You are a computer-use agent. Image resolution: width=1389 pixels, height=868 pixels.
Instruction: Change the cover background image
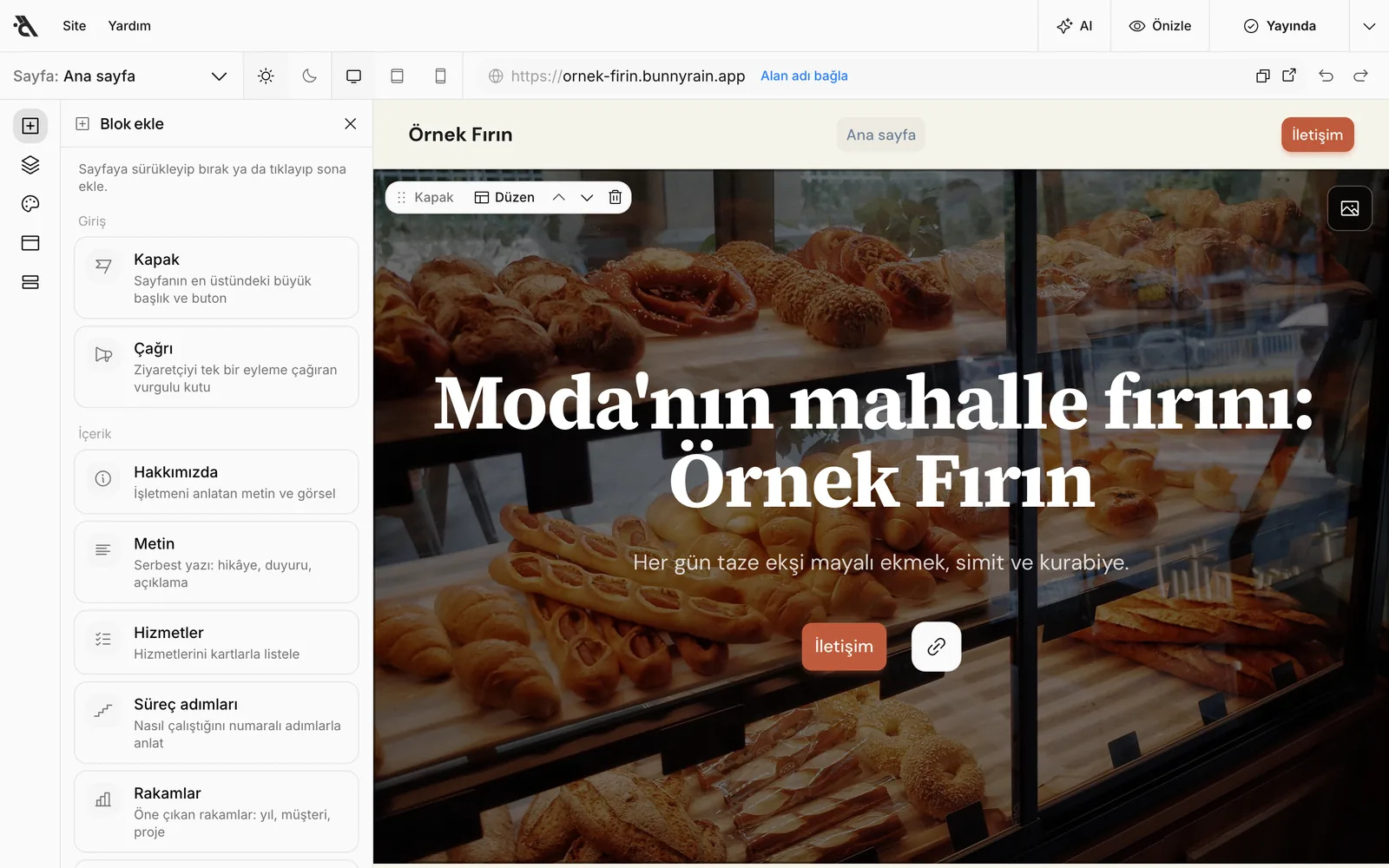(1350, 208)
